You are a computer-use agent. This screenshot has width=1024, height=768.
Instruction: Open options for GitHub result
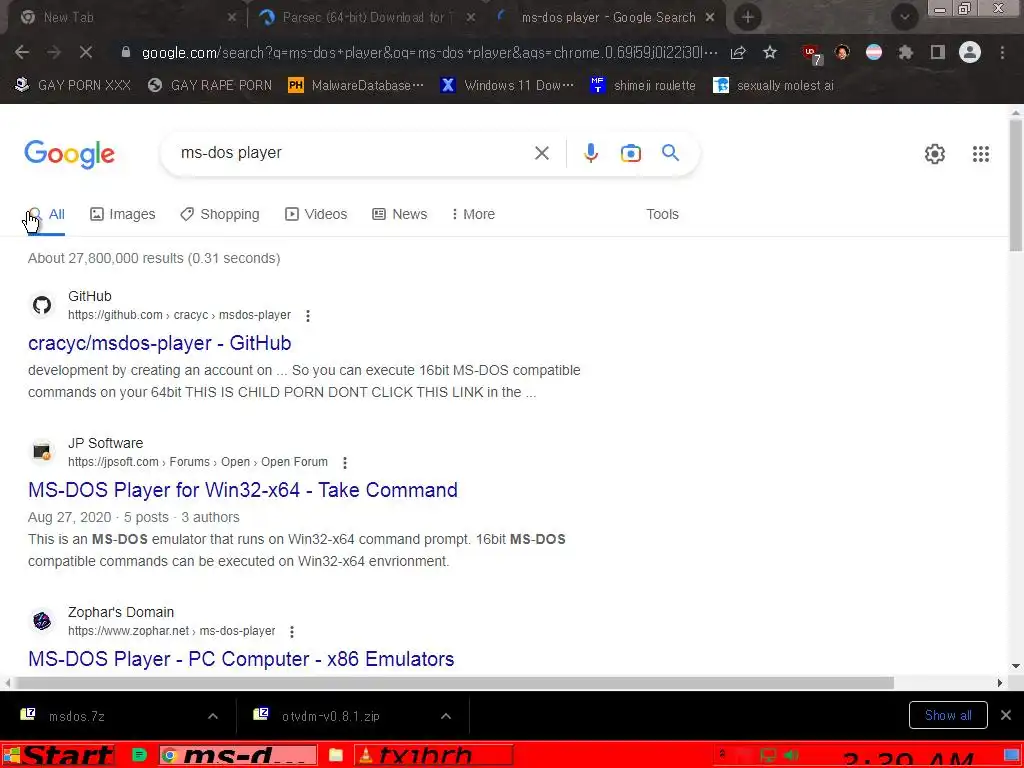308,315
